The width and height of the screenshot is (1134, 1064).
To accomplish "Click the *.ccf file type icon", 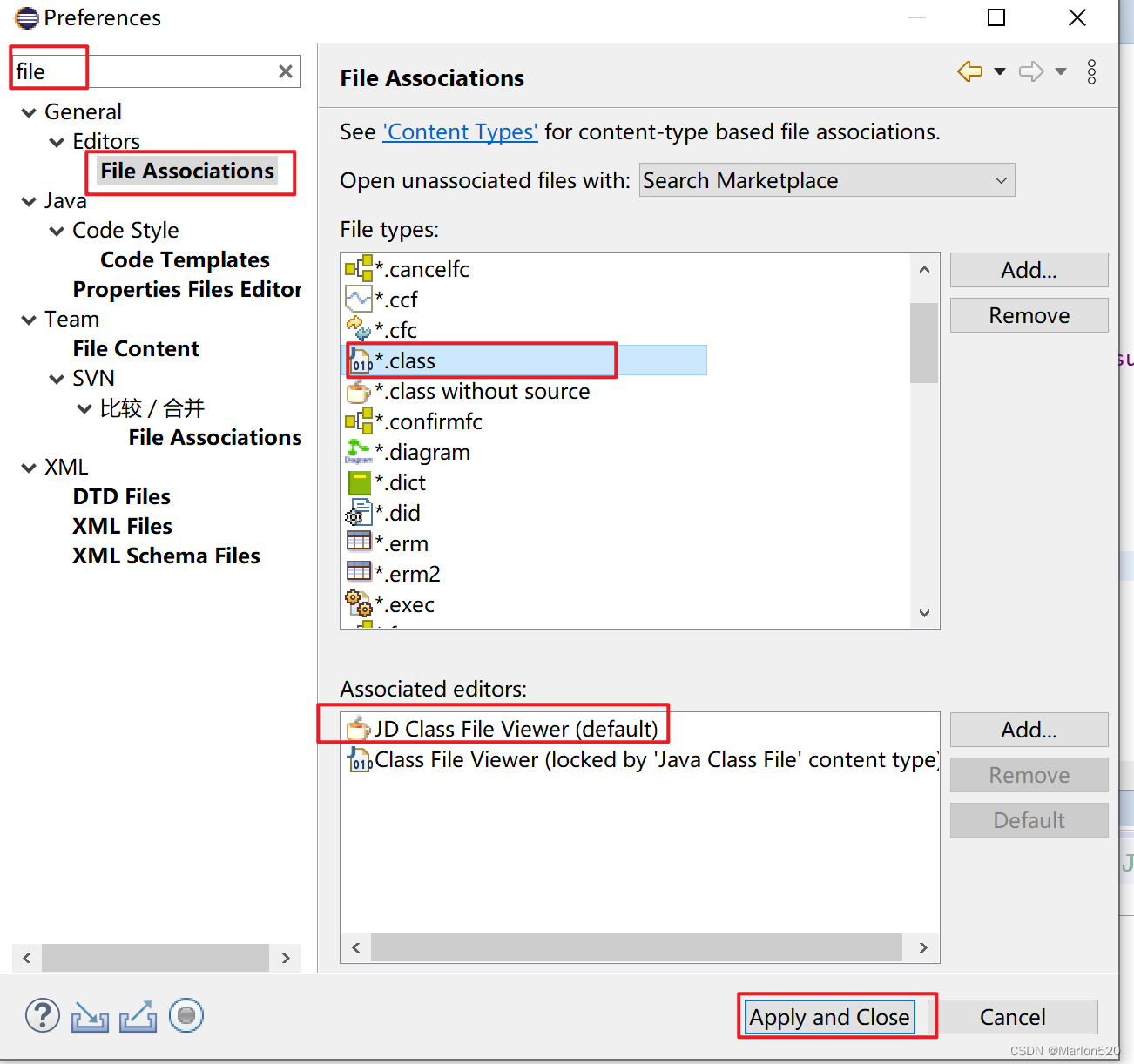I will tap(359, 300).
